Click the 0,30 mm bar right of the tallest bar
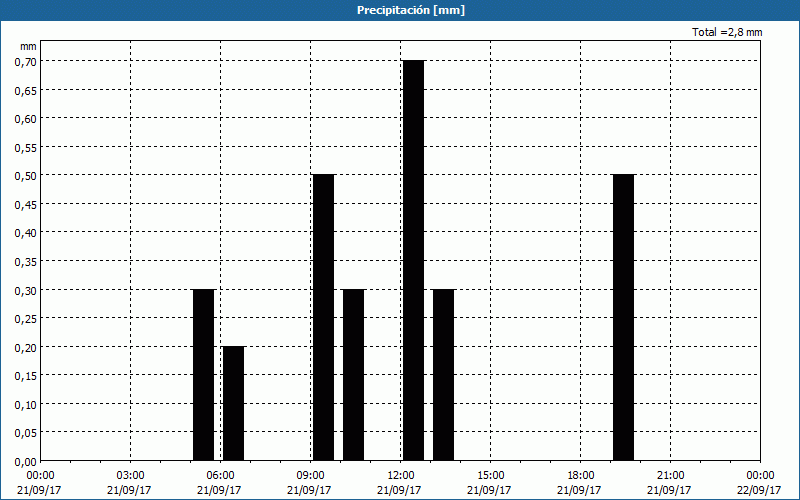The height and width of the screenshot is (500, 800). [x=443, y=375]
